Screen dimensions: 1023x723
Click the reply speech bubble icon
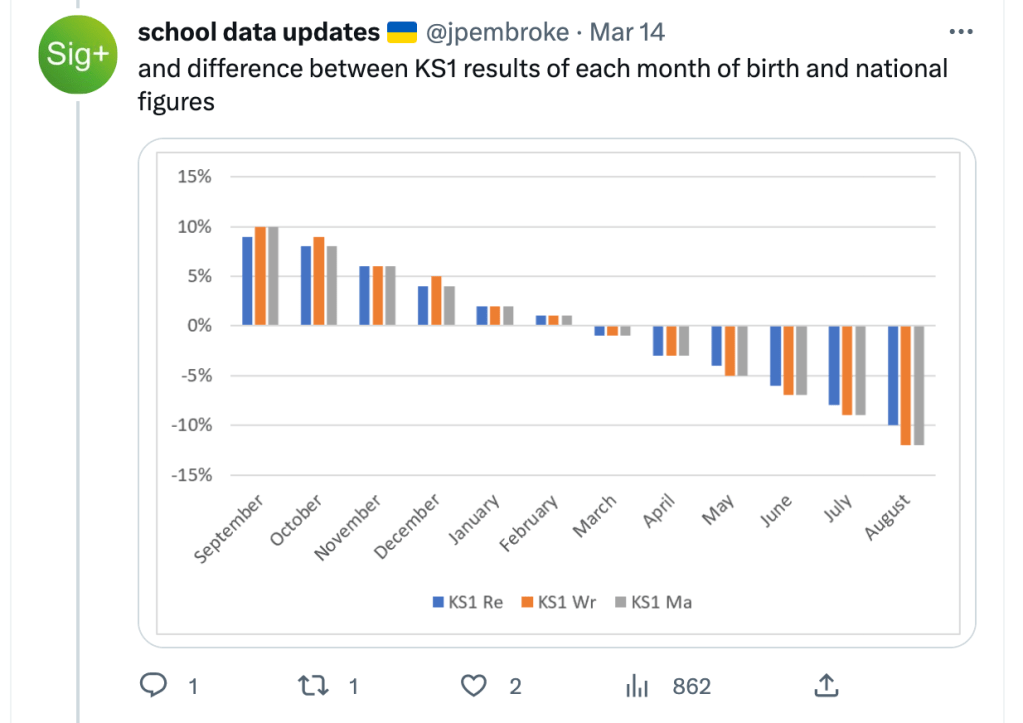click(153, 685)
